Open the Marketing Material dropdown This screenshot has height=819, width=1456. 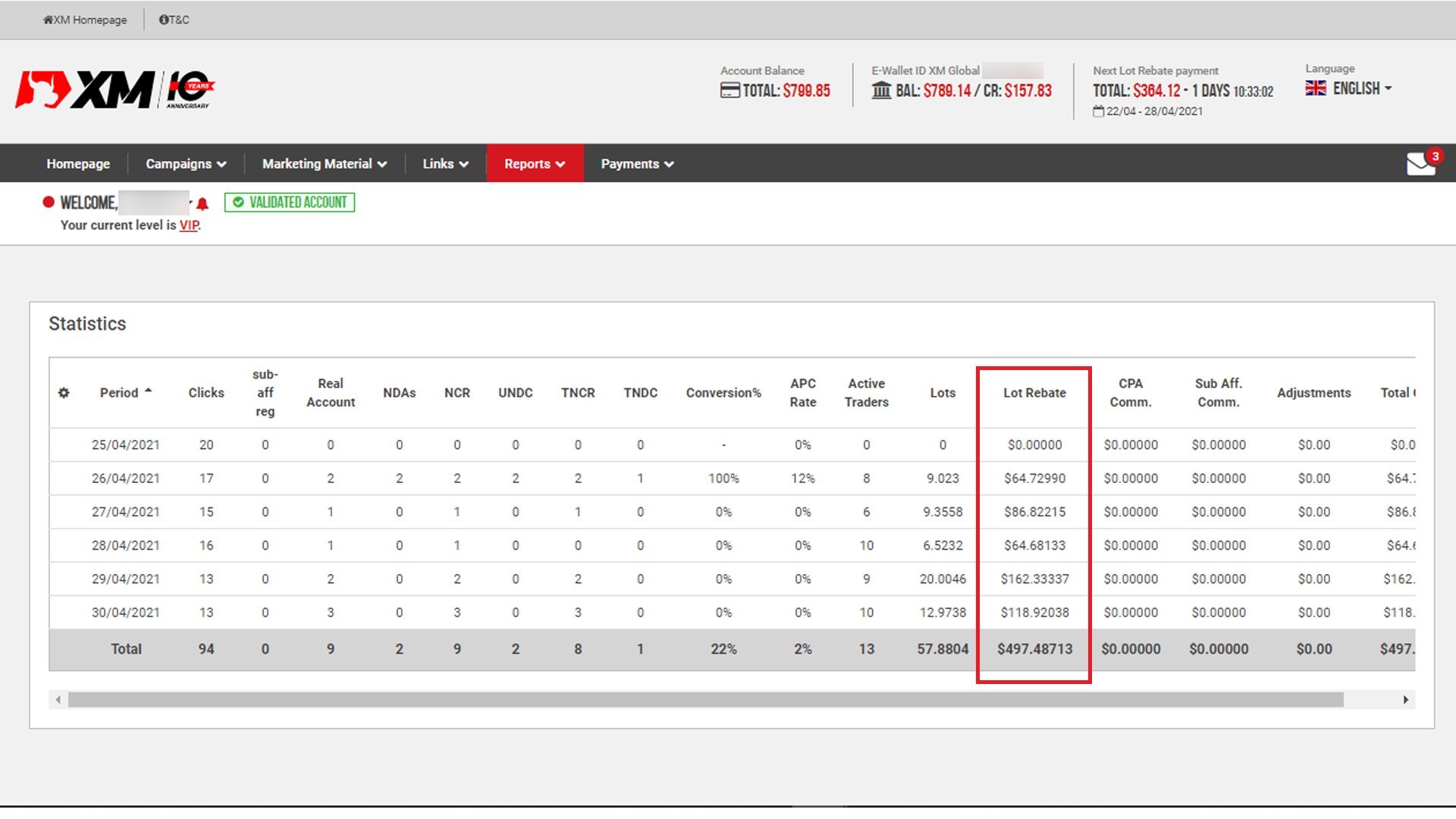[324, 164]
